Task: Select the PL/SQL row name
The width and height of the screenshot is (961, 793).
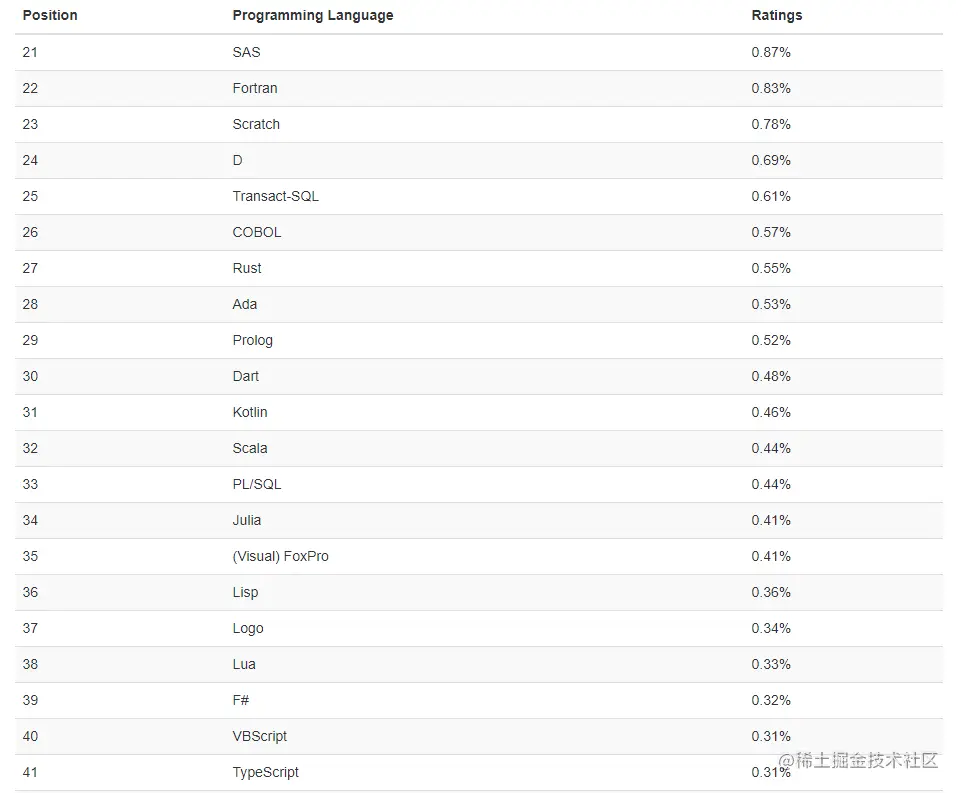Action: 257,484
